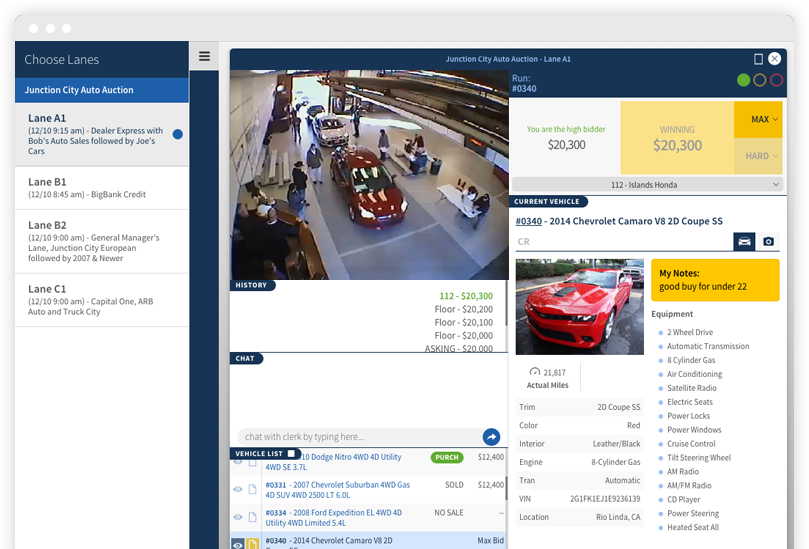This screenshot has width=809, height=549.
Task: Click the vehicle list scrollbar
Action: tap(506, 488)
